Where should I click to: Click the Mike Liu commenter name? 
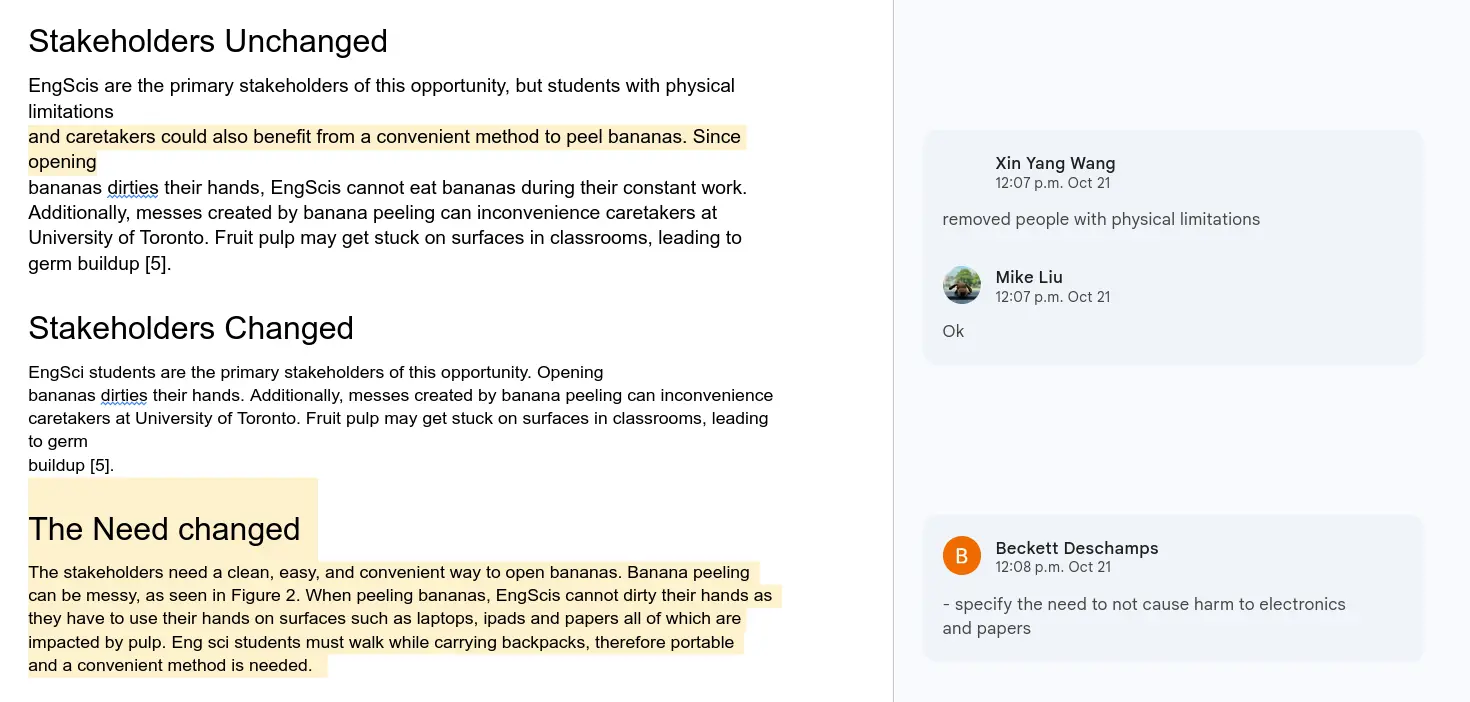[x=1028, y=277]
